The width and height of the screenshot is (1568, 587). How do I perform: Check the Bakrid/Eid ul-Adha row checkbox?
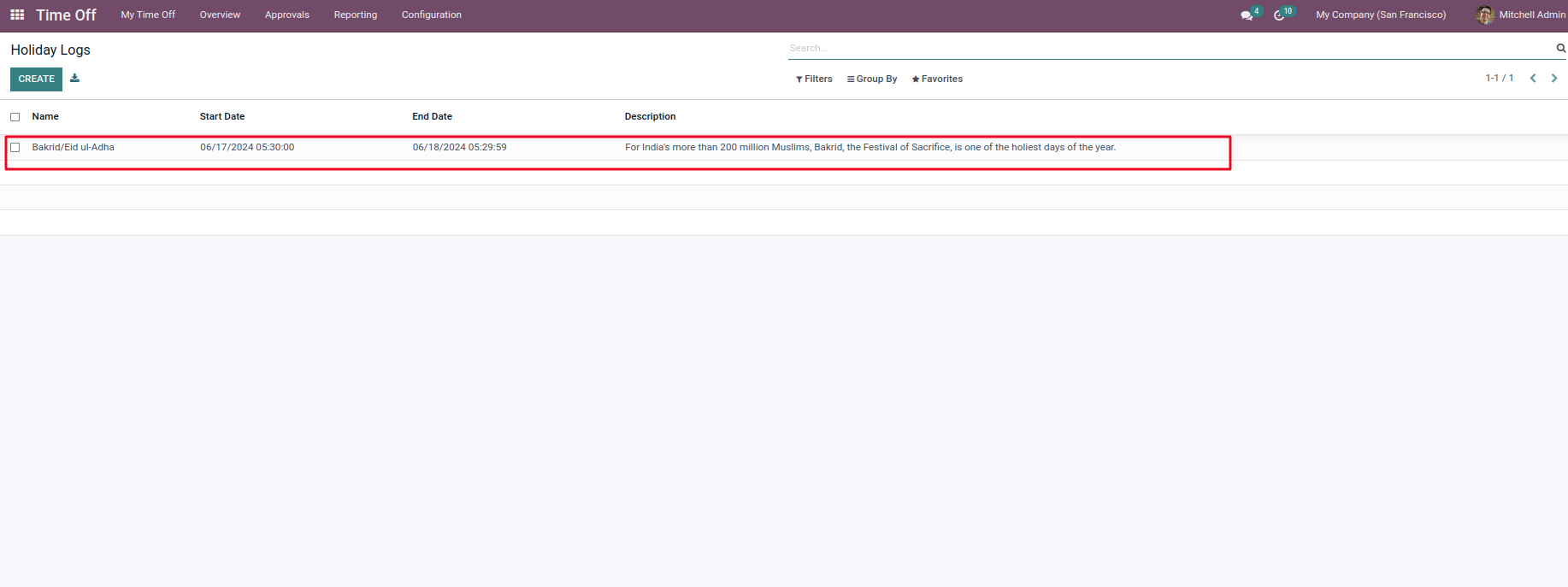click(15, 147)
